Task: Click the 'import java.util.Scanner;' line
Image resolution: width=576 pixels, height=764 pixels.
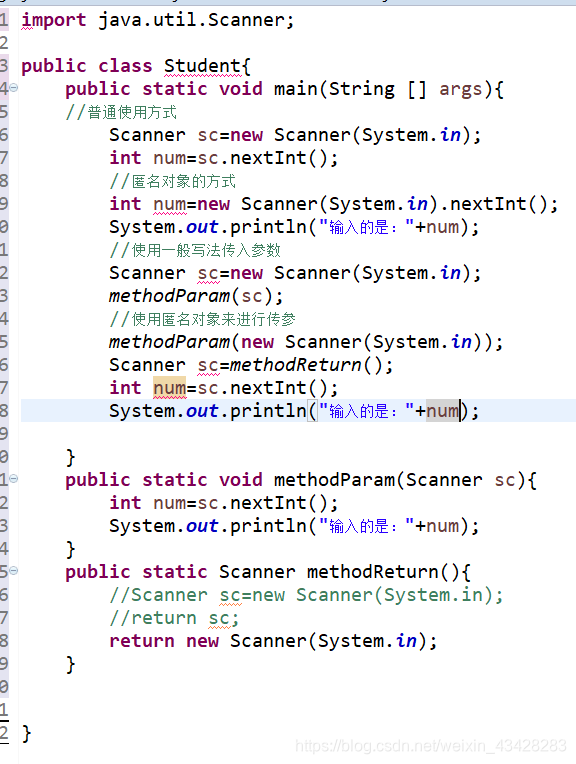Action: click(157, 20)
